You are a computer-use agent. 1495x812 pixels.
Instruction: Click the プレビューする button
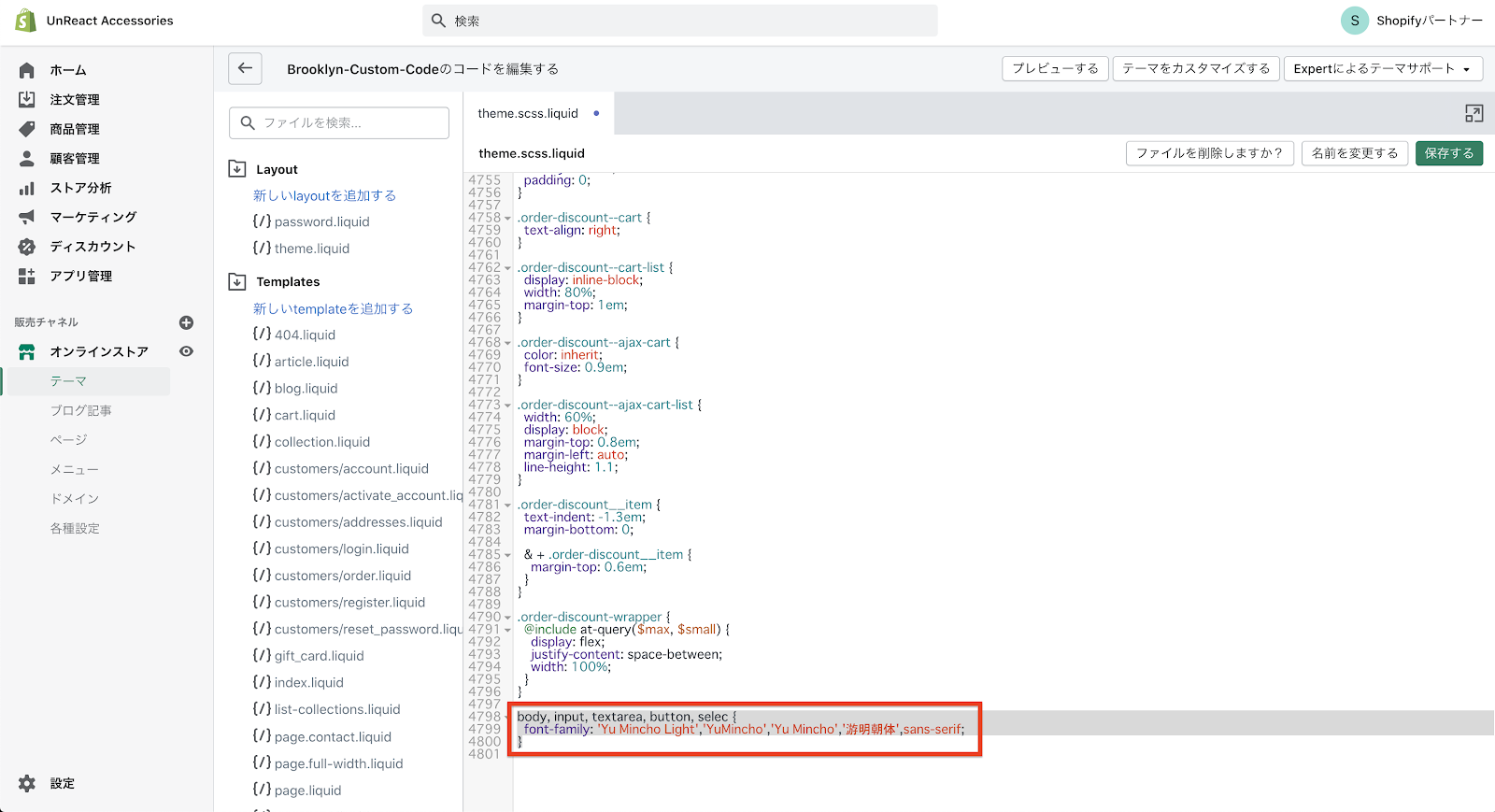pos(1055,69)
